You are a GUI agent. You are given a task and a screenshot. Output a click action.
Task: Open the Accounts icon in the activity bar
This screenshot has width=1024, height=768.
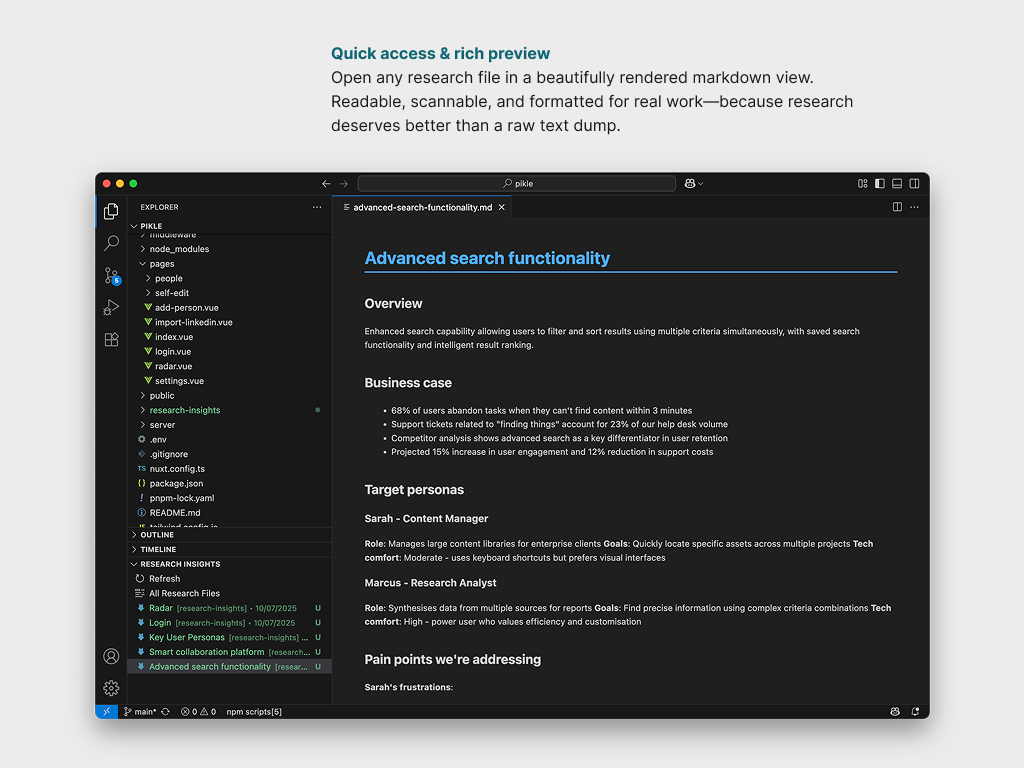[x=111, y=656]
